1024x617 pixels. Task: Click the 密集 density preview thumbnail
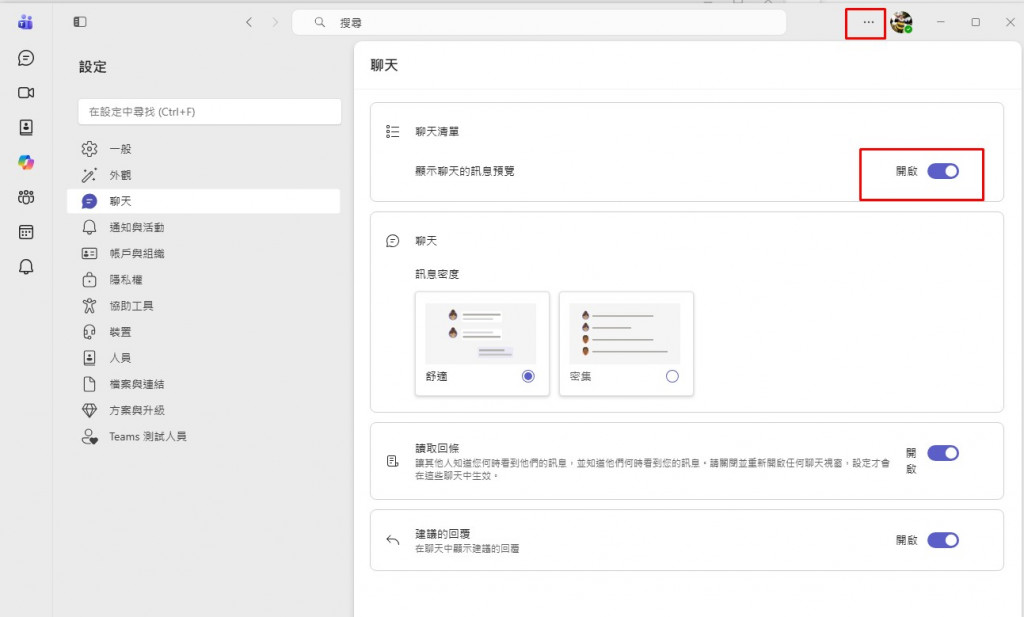pyautogui.click(x=624, y=333)
